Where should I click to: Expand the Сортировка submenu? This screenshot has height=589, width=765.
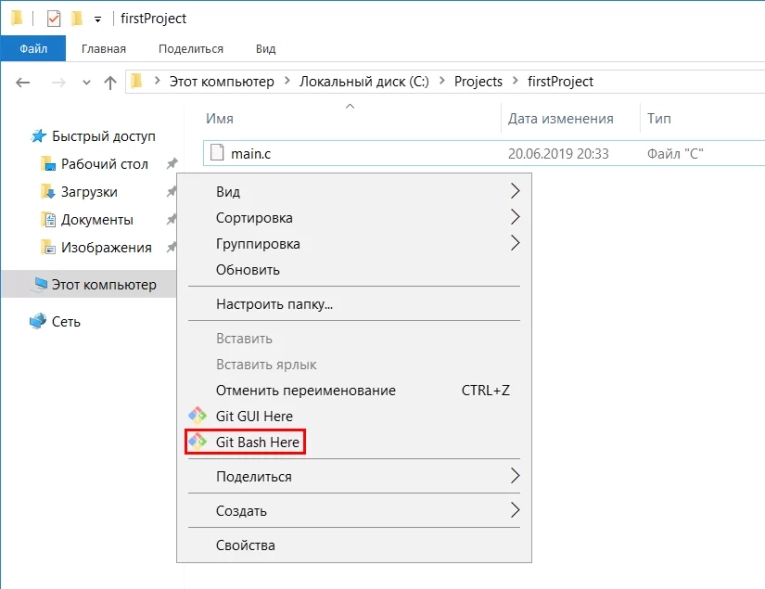coord(515,217)
